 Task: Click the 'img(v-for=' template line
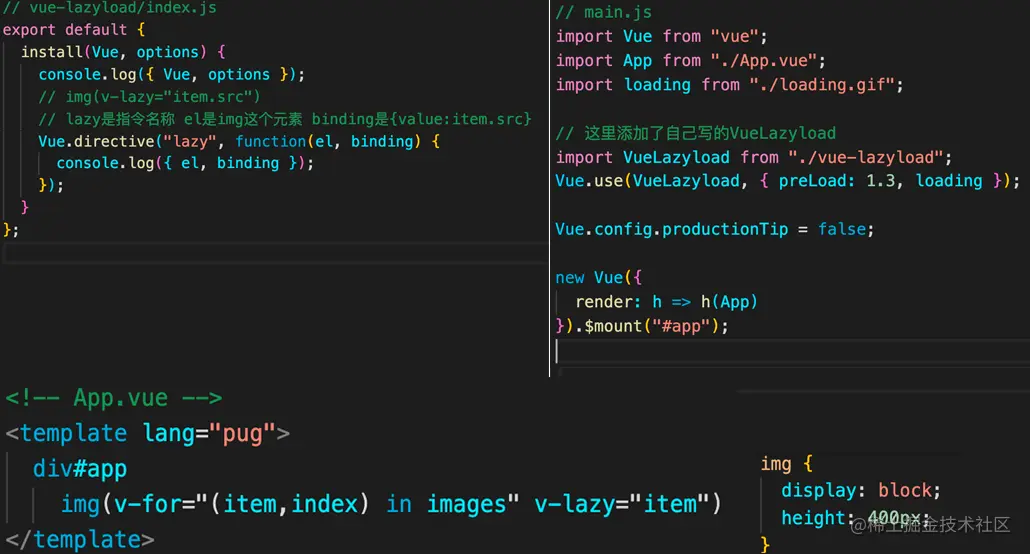pyautogui.click(x=391, y=504)
